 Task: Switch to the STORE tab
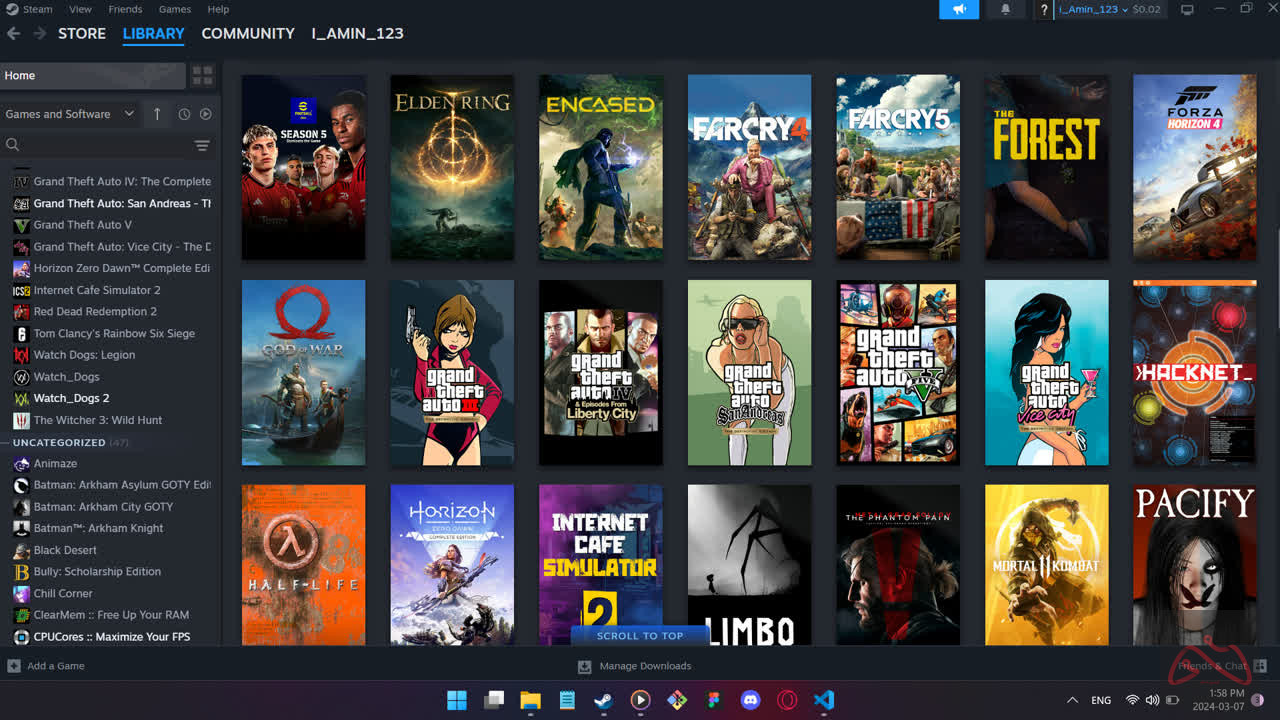[82, 33]
